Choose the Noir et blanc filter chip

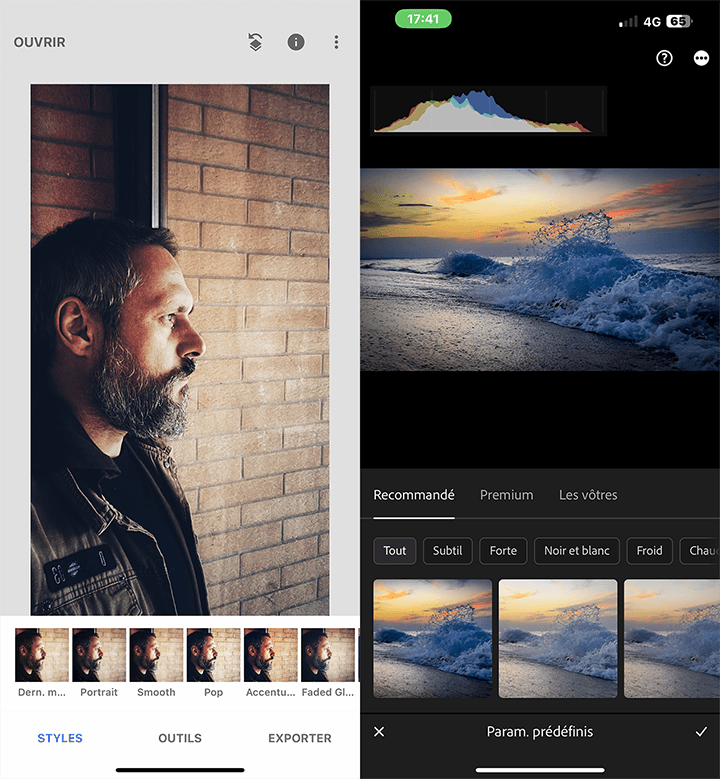(x=576, y=550)
